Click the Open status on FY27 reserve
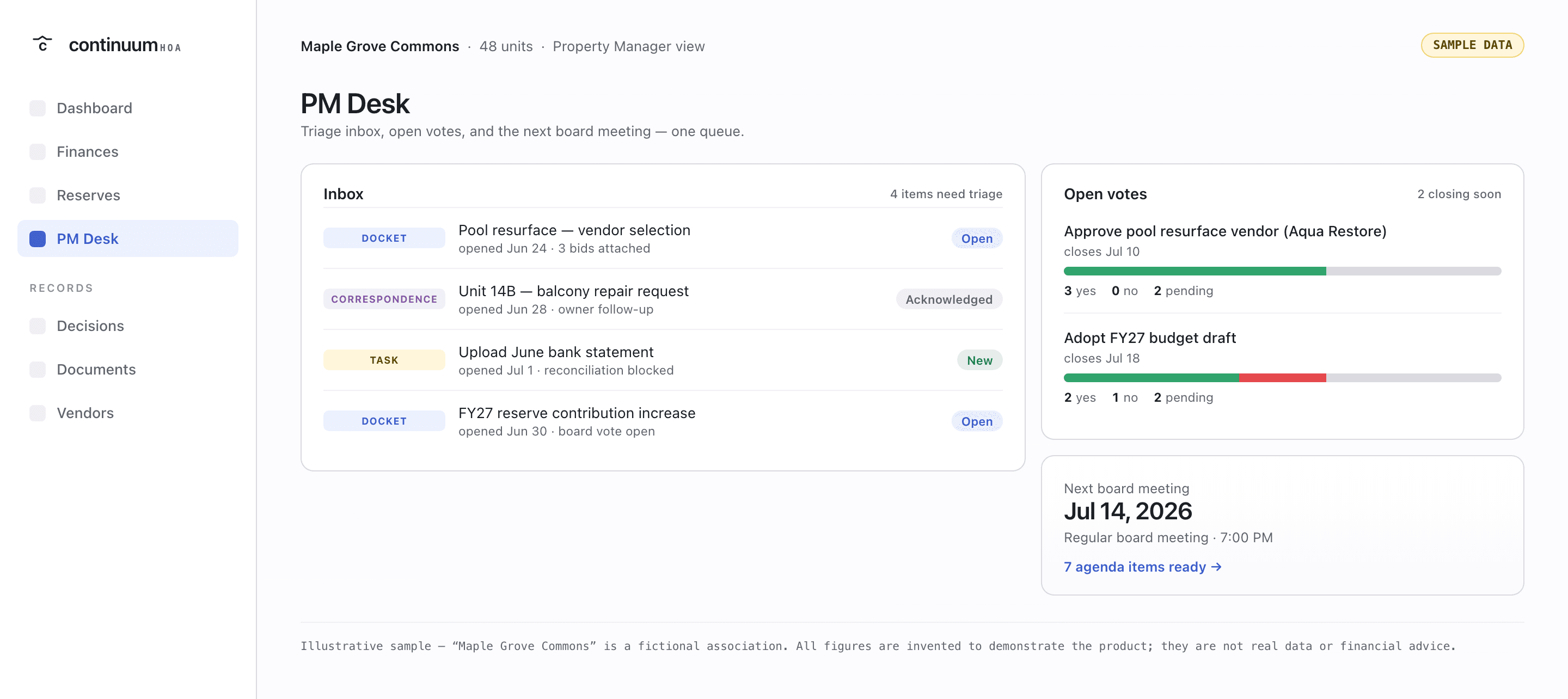Image resolution: width=1568 pixels, height=699 pixels. pyautogui.click(x=976, y=421)
